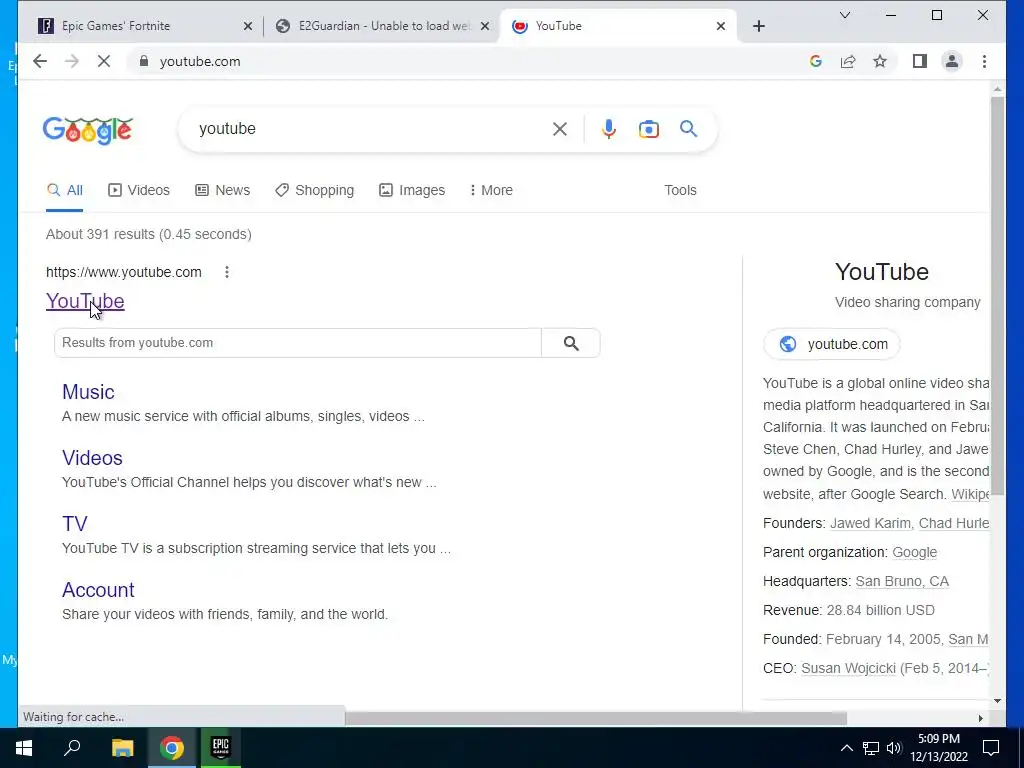Viewport: 1024px width, 768px height.
Task: Click the scroll-down arrow on the vertical scrollbar
Action: (x=997, y=701)
